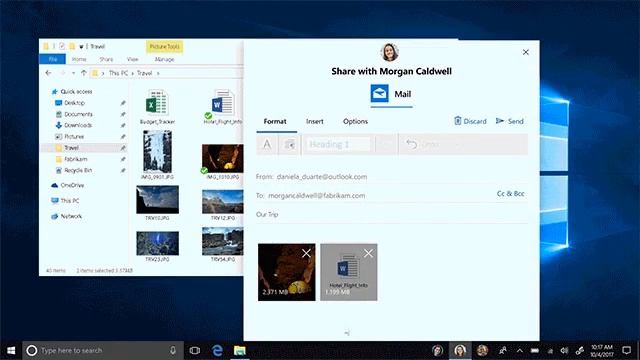Close the Share with Morgan Caldwell panel
This screenshot has height=360, width=640.
526,52
